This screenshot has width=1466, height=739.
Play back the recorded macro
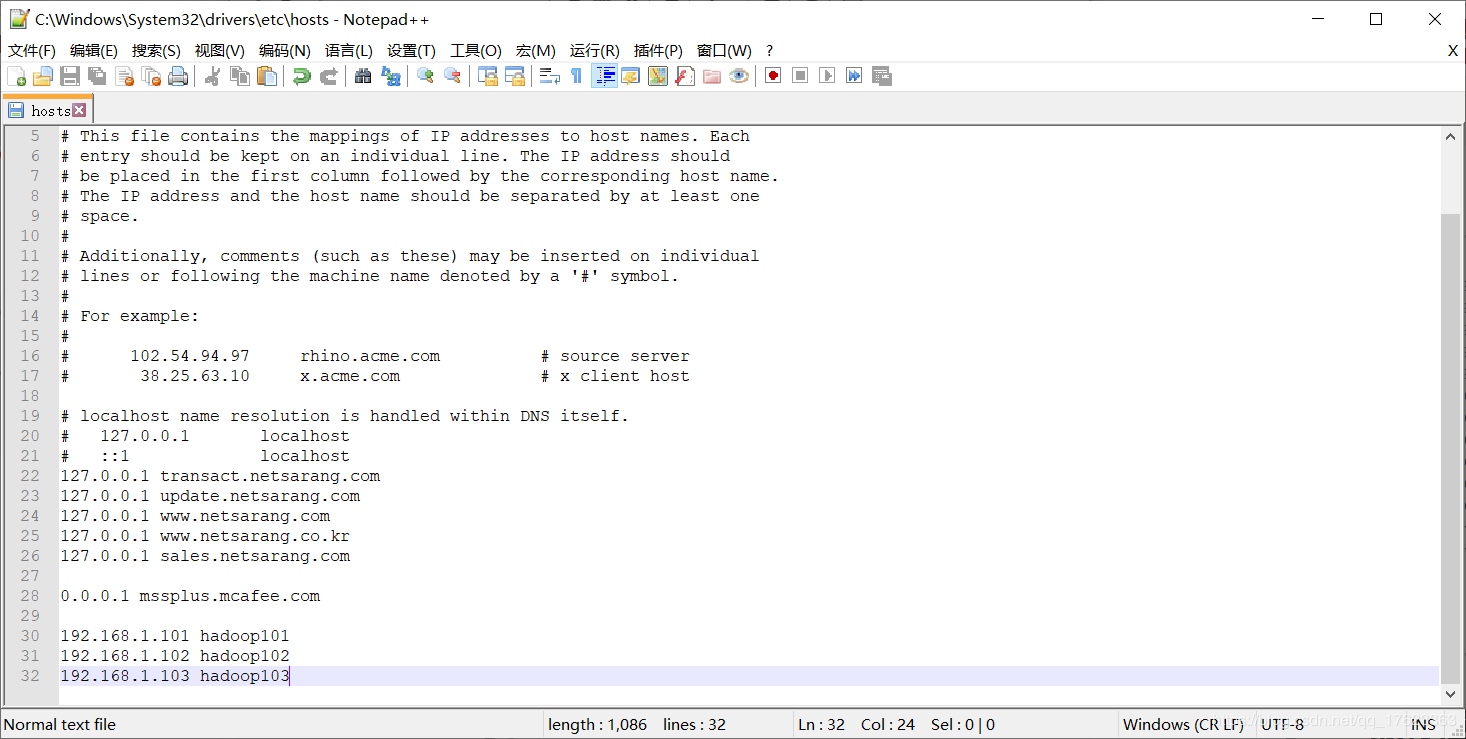[x=827, y=76]
